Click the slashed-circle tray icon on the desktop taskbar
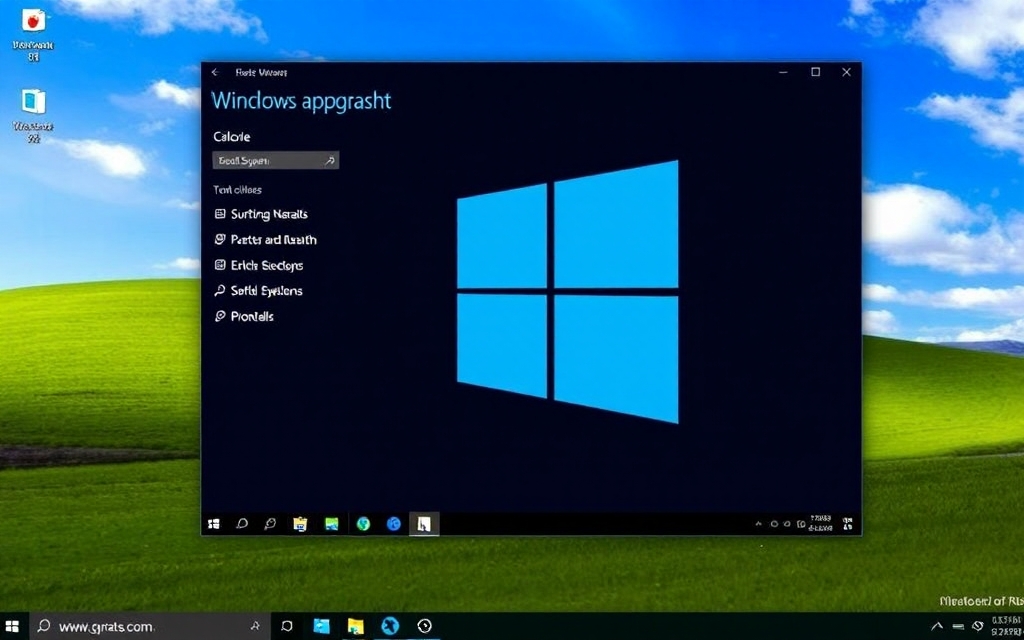Viewport: 1024px width, 640px height. tap(978, 626)
